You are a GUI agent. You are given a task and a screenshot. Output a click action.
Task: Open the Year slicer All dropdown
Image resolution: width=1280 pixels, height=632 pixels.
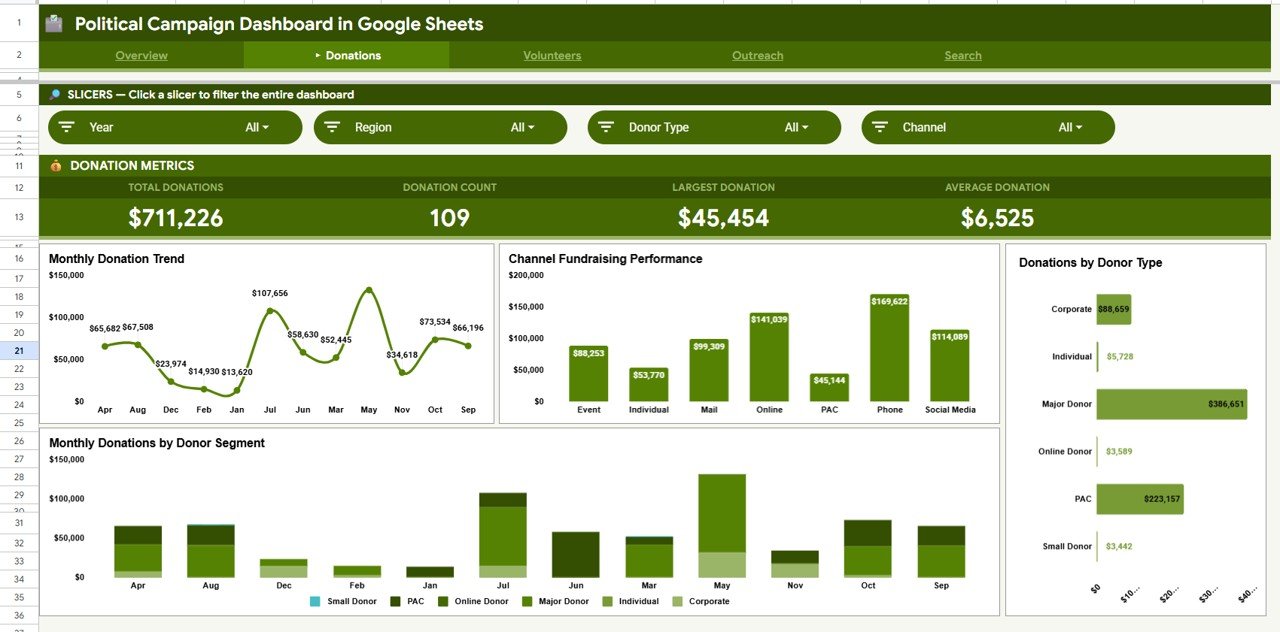[257, 127]
